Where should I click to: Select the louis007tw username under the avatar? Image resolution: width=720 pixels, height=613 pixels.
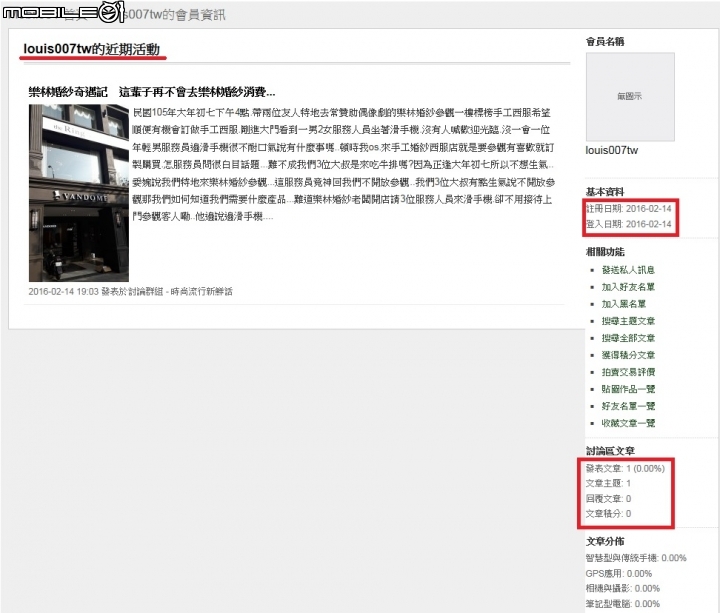coord(611,150)
